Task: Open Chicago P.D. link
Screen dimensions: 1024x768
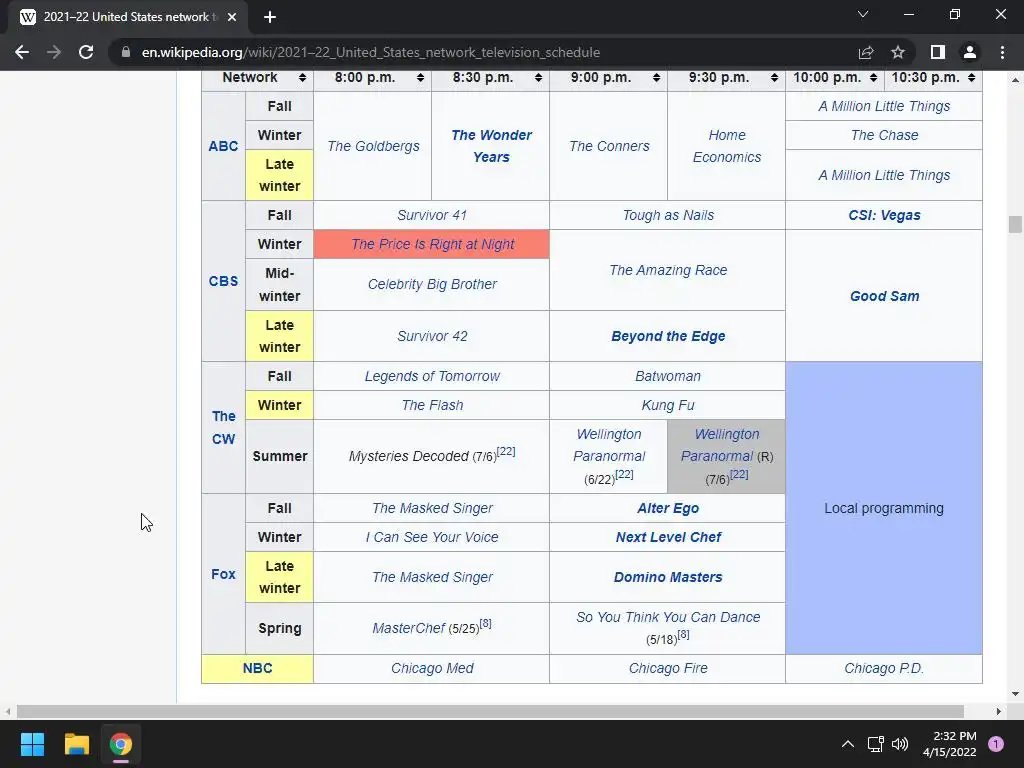Action: tap(884, 669)
